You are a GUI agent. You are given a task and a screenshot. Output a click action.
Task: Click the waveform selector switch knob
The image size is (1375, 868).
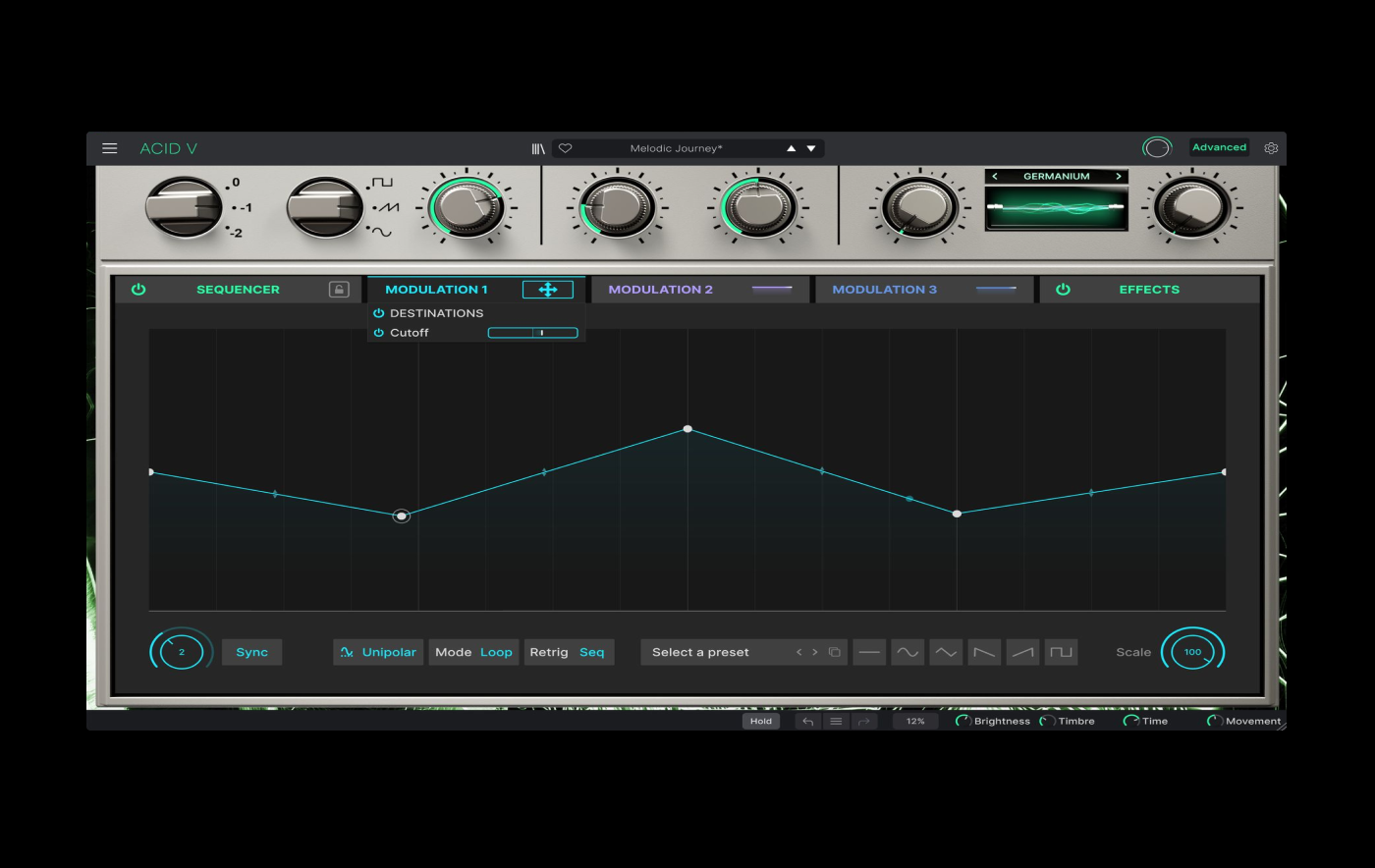click(x=325, y=207)
